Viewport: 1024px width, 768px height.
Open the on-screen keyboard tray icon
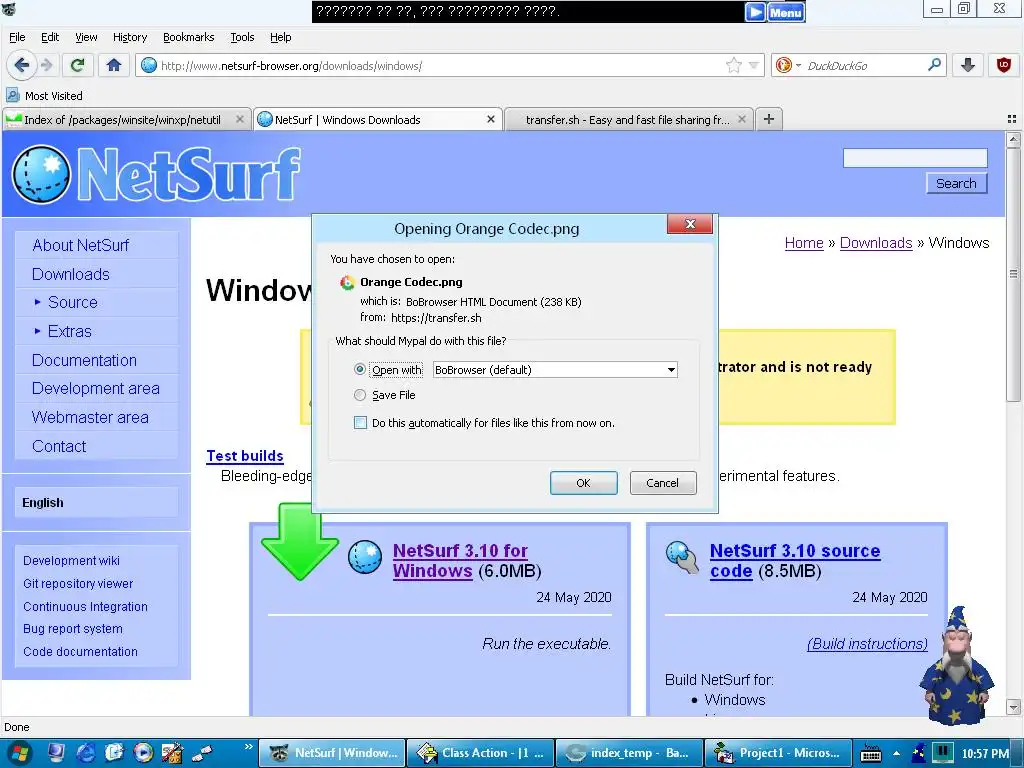point(871,753)
